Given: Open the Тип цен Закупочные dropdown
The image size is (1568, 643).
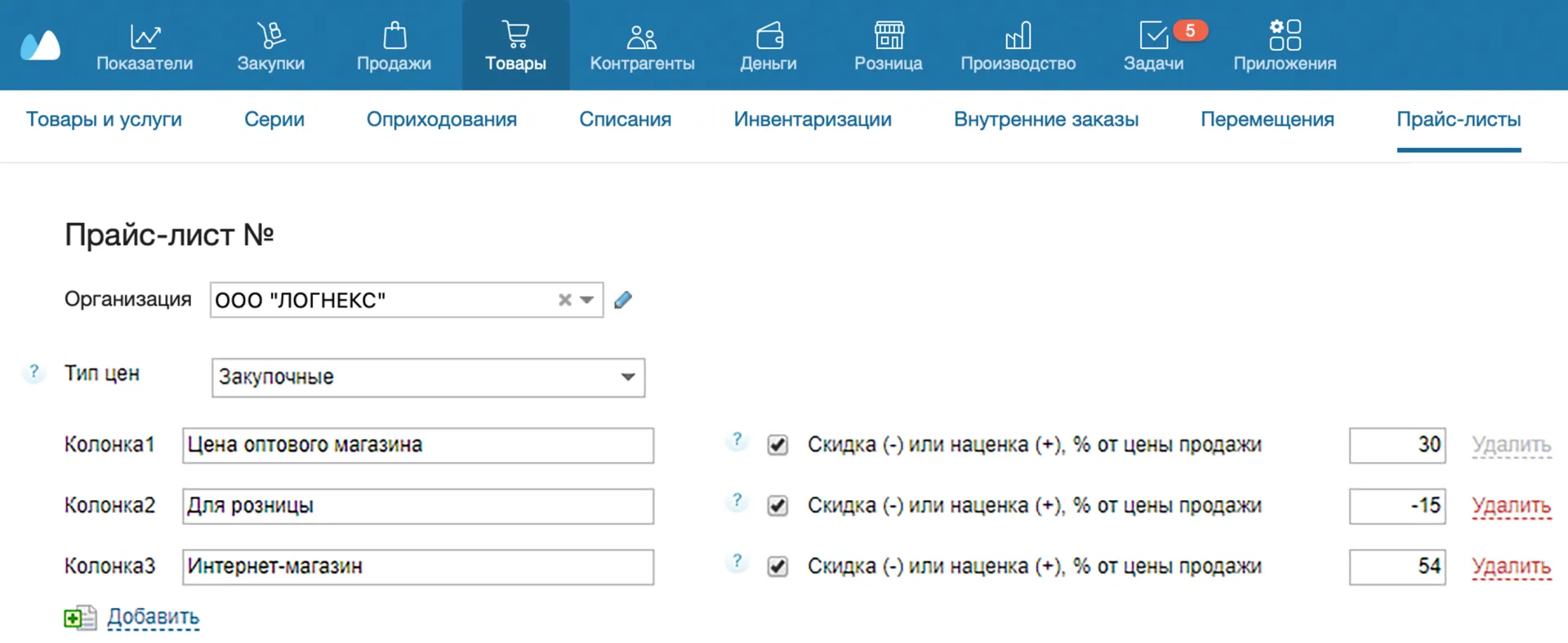Looking at the screenshot, I should pos(428,377).
